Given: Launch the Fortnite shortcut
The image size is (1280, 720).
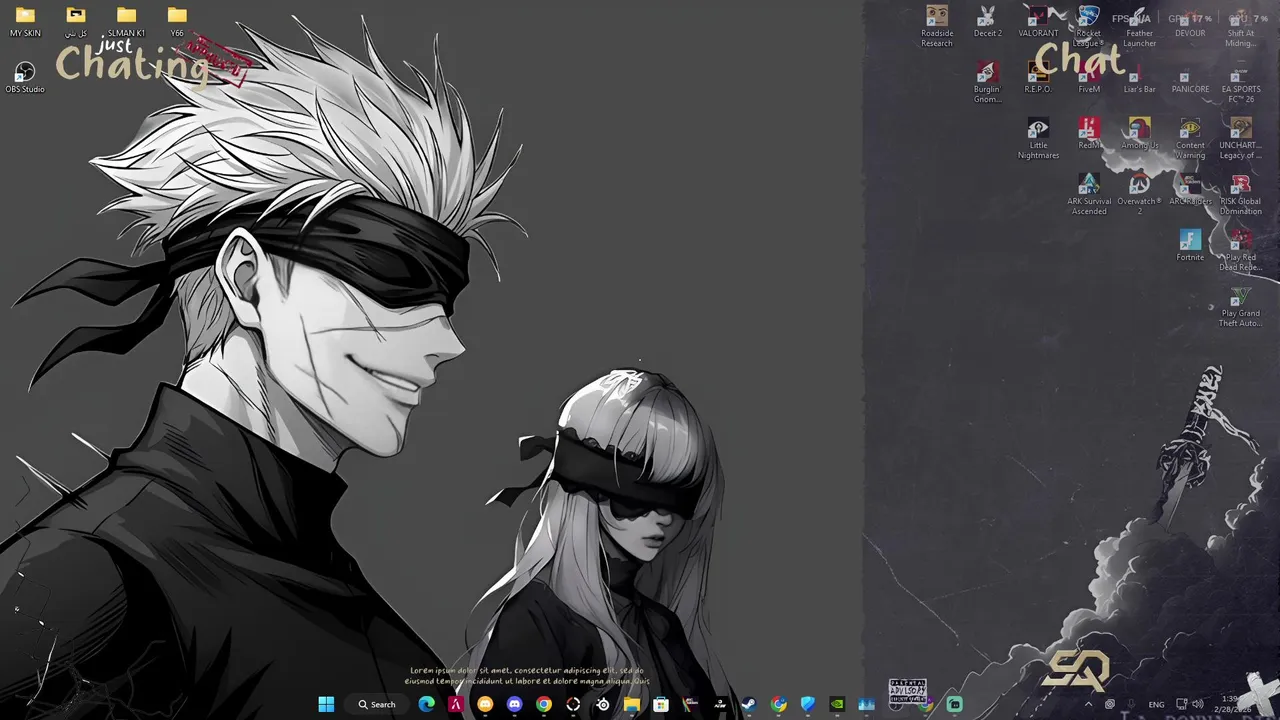Looking at the screenshot, I should [x=1190, y=246].
